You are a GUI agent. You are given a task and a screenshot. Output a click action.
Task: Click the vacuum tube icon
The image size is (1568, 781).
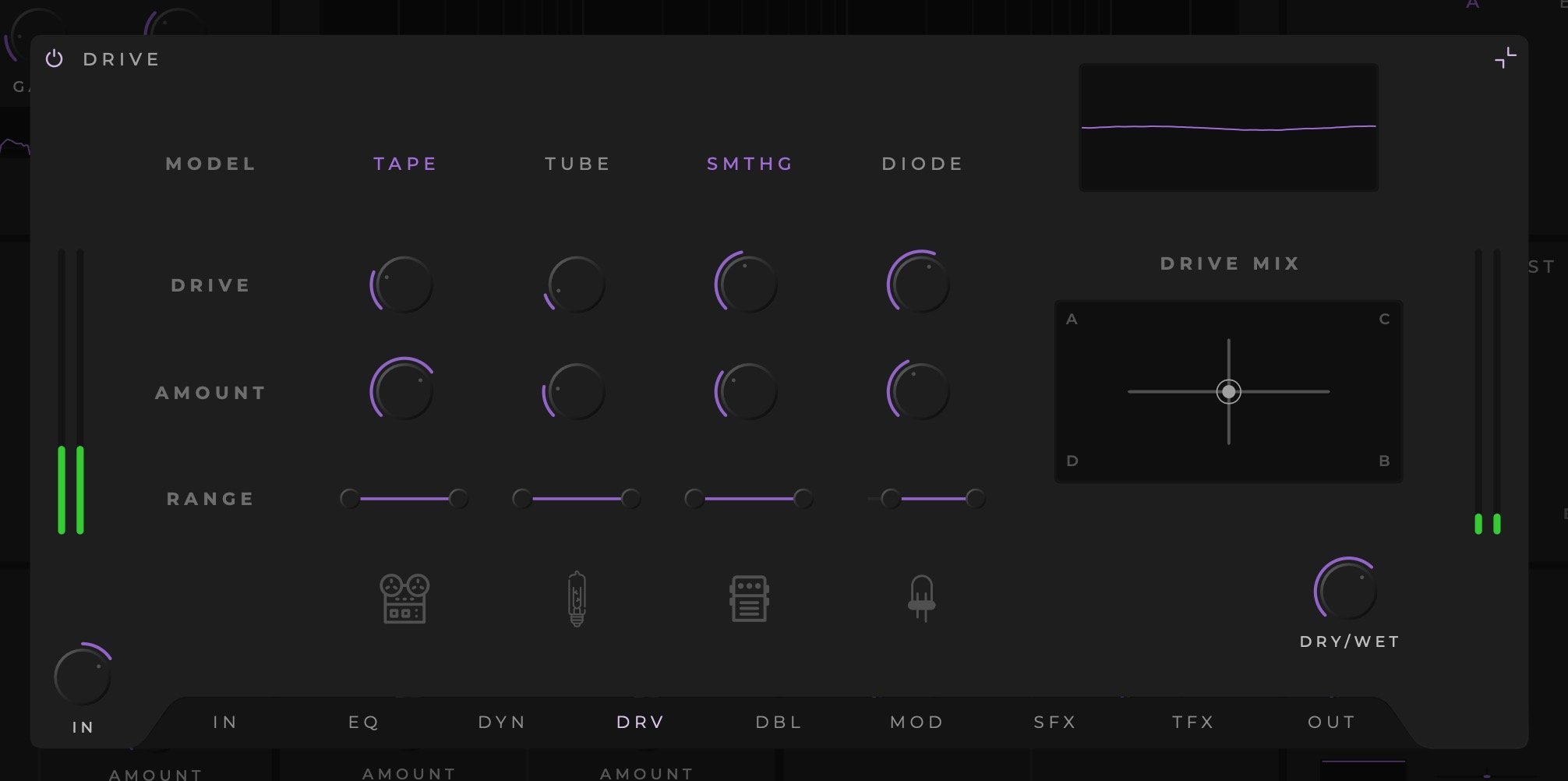[x=577, y=599]
